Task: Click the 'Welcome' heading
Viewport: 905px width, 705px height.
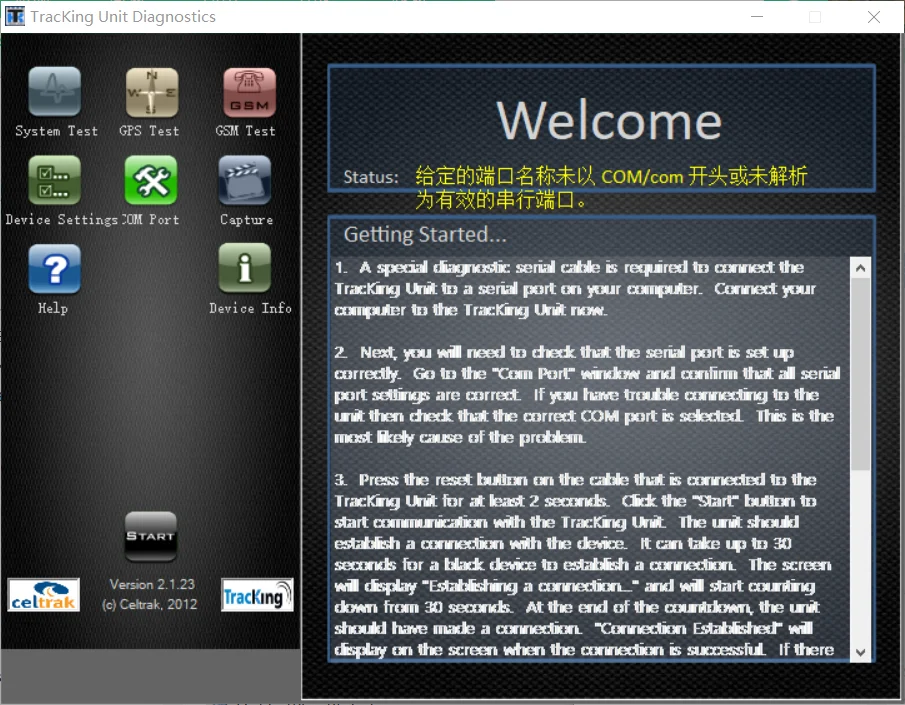Action: [x=609, y=121]
